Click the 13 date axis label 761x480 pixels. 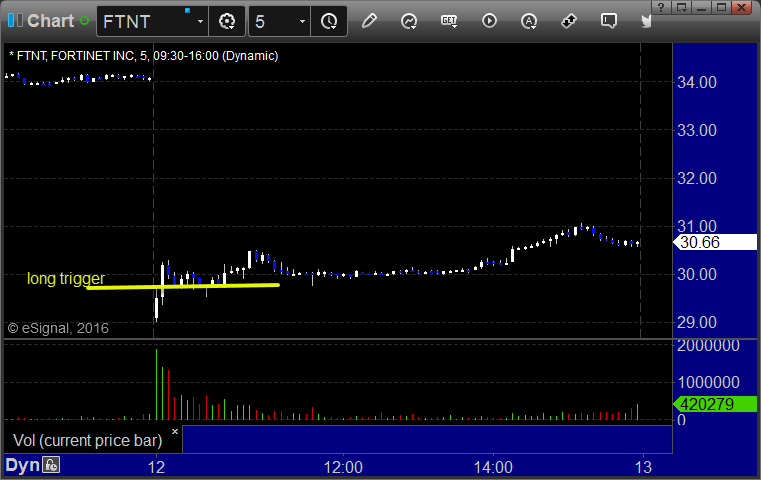644,467
